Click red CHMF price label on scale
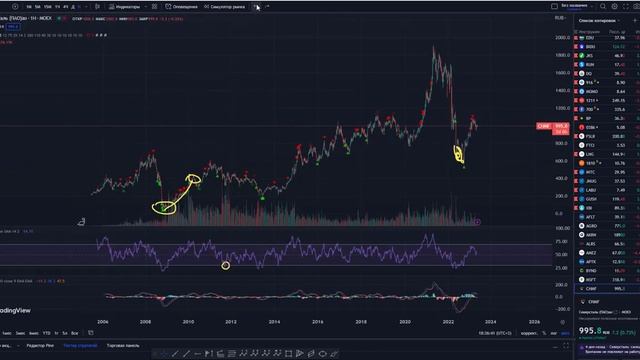This screenshot has height=360, width=640. pyautogui.click(x=553, y=126)
